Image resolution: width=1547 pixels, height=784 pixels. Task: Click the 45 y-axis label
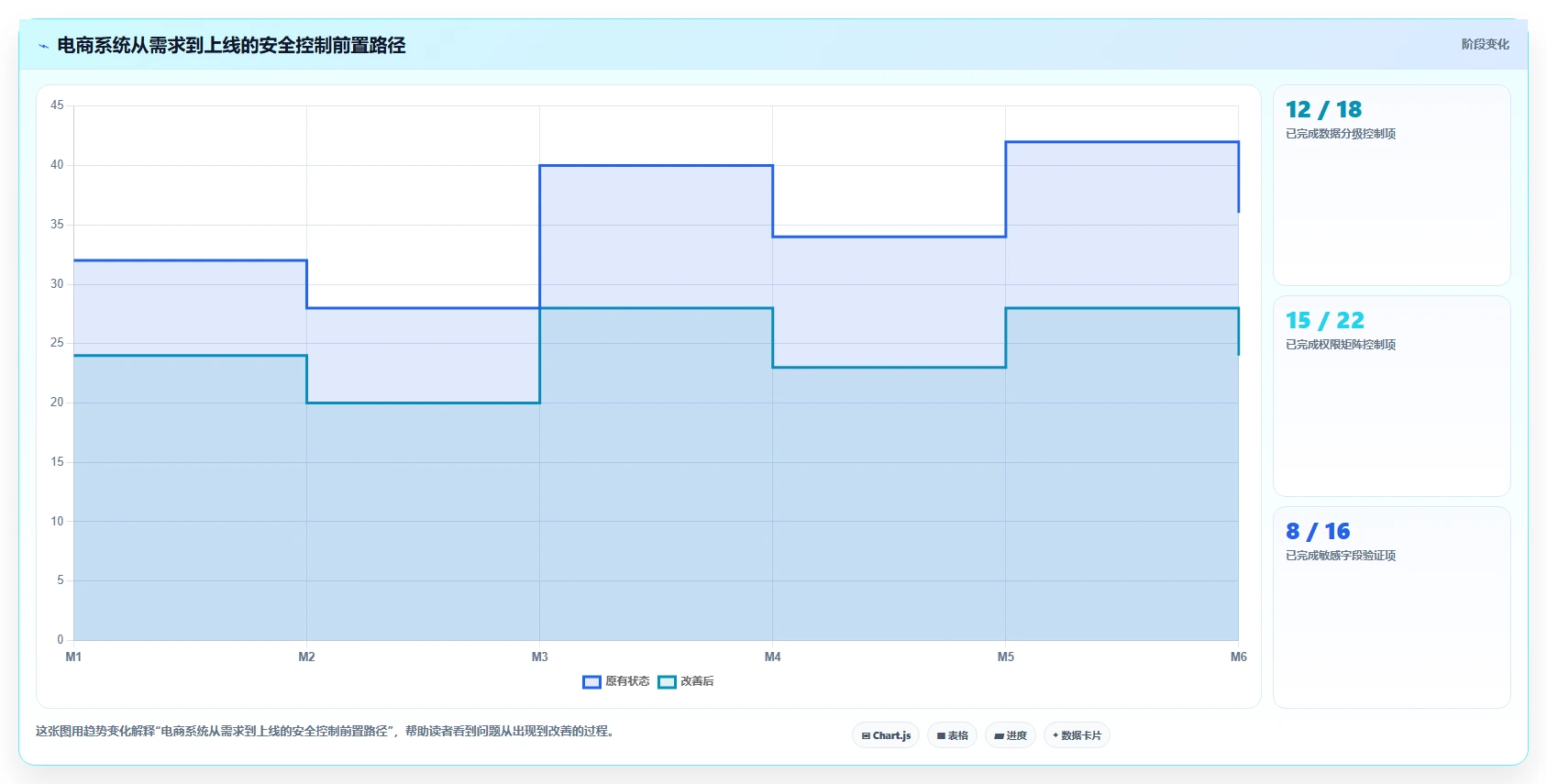point(57,105)
